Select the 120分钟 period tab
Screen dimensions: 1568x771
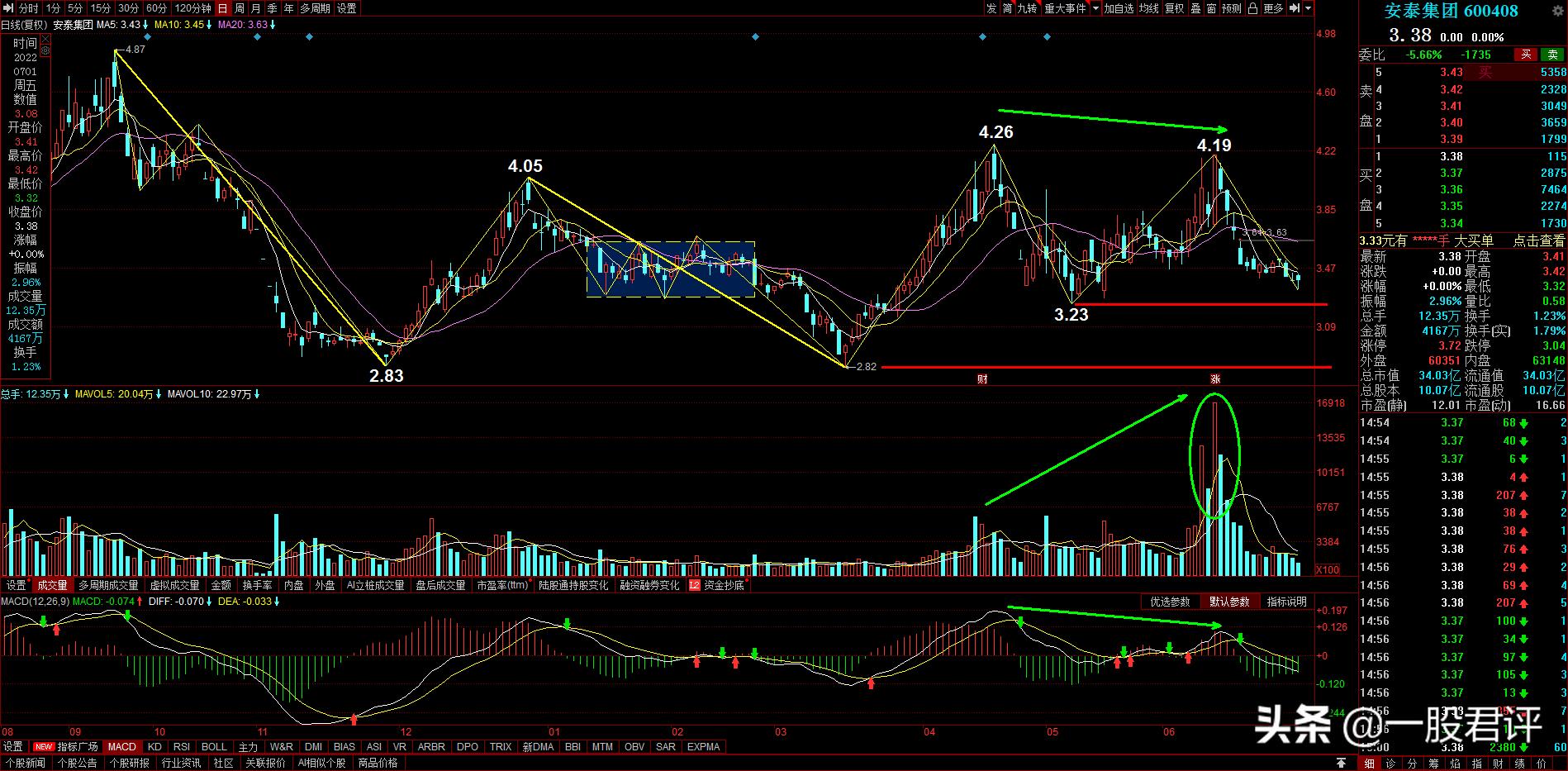[193, 8]
